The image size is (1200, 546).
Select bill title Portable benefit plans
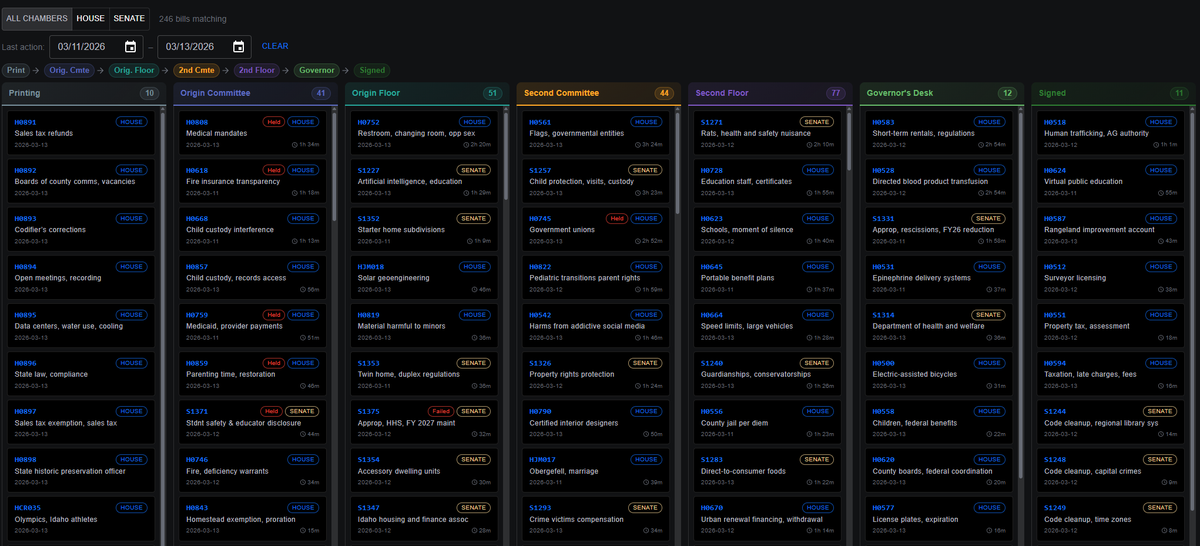coord(738,277)
